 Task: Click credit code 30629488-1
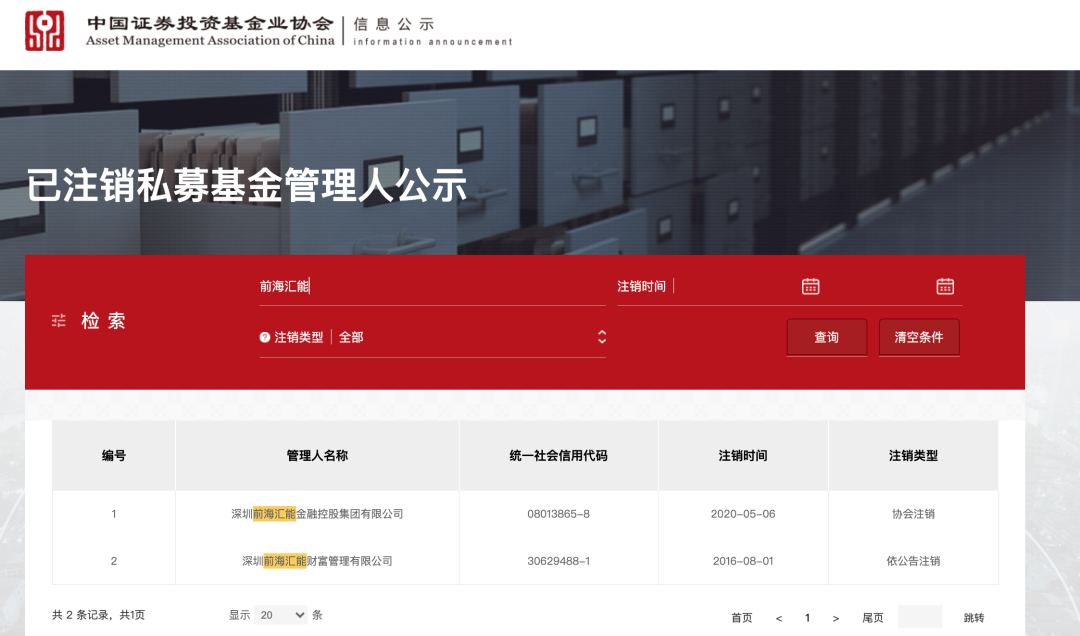(x=559, y=561)
